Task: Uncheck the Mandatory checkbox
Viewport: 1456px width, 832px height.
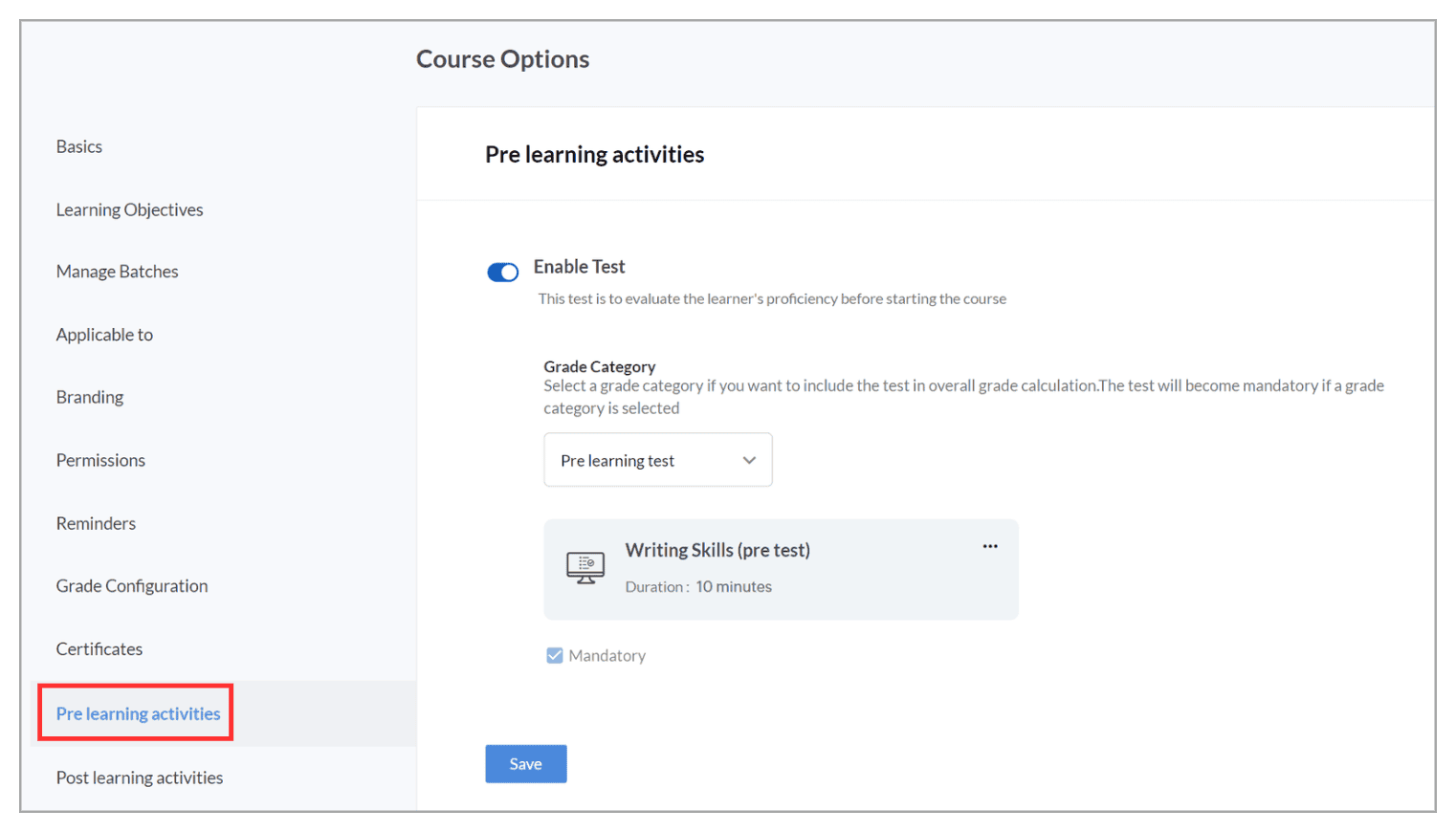Action: [555, 655]
